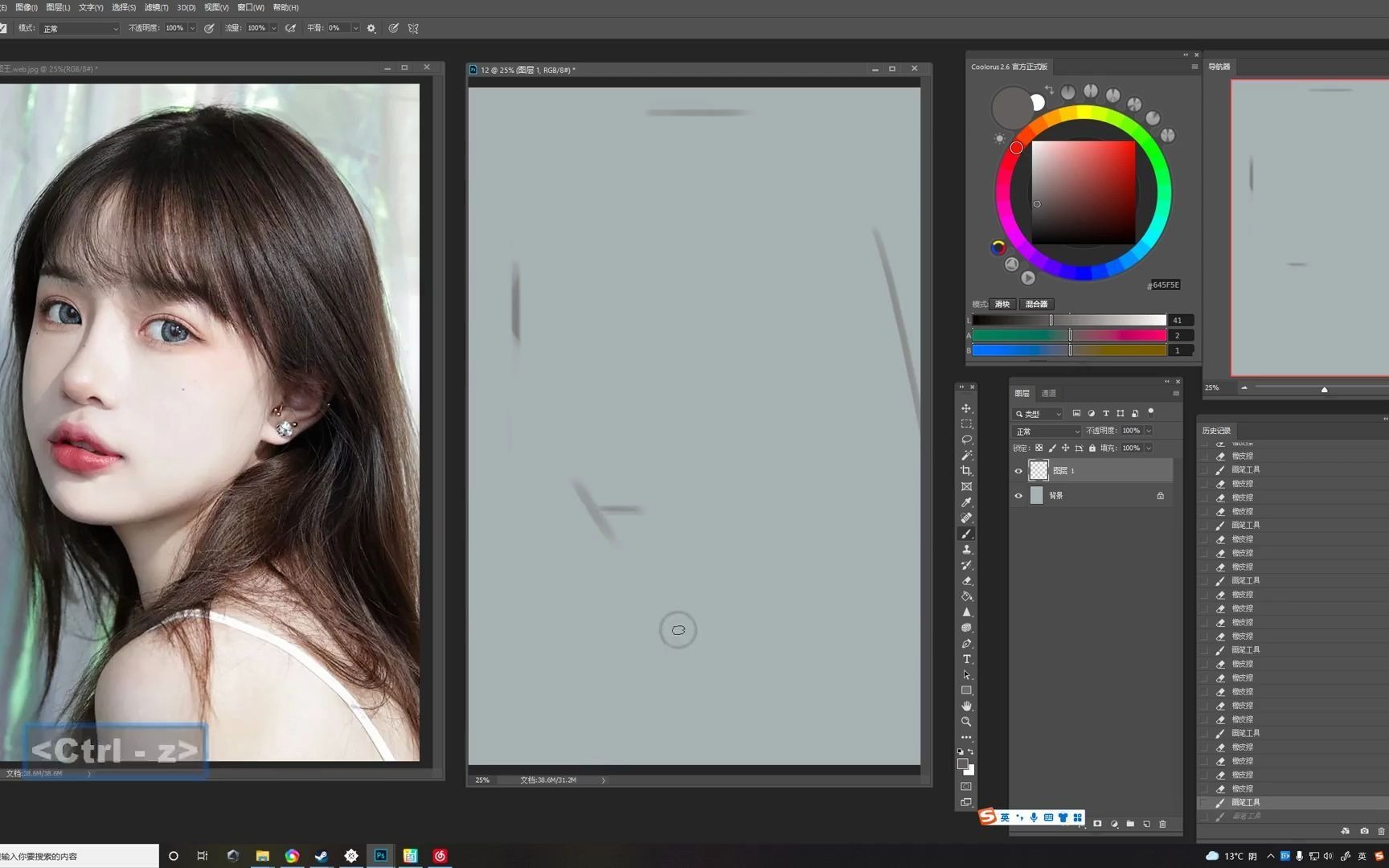Select the Sponge/Dodge tool

[x=966, y=628]
